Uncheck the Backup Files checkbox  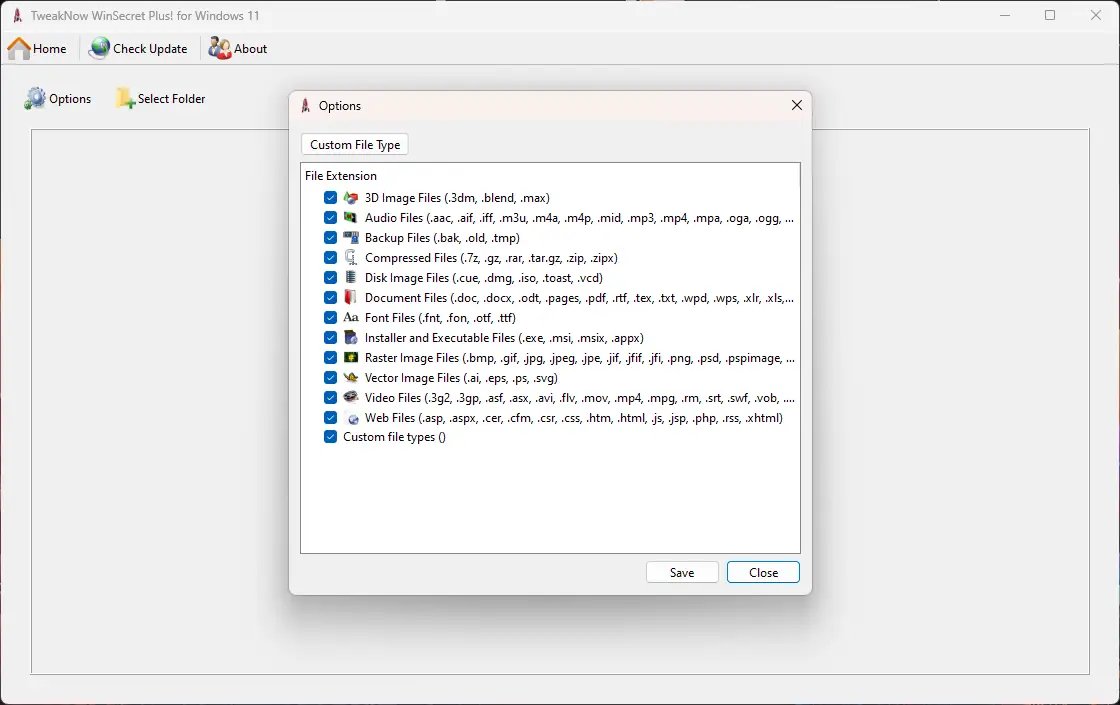coord(330,238)
